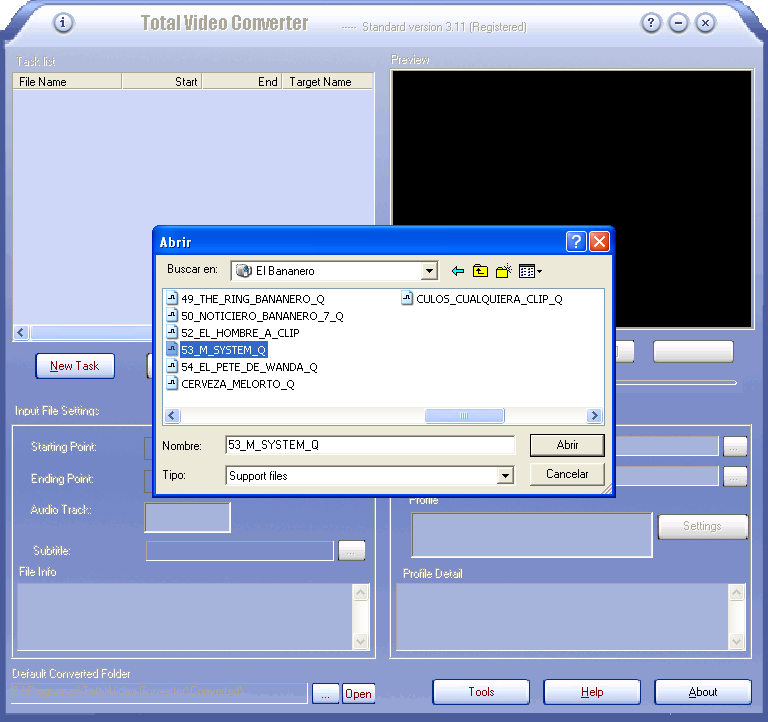Click the Settings button beside Profile
Screen dimensions: 768x722
(702, 526)
